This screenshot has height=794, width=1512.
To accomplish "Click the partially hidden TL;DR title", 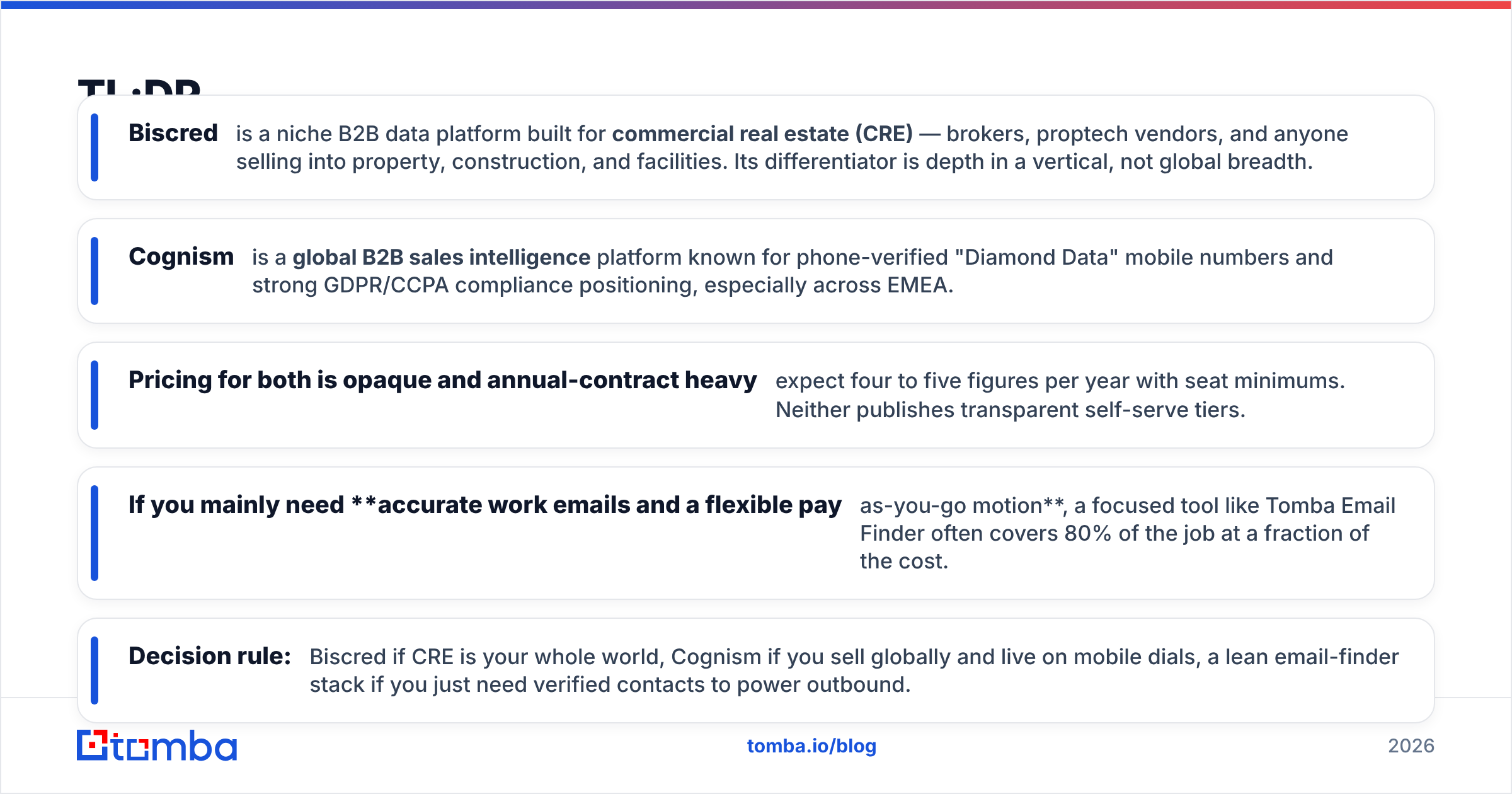I will pyautogui.click(x=139, y=86).
